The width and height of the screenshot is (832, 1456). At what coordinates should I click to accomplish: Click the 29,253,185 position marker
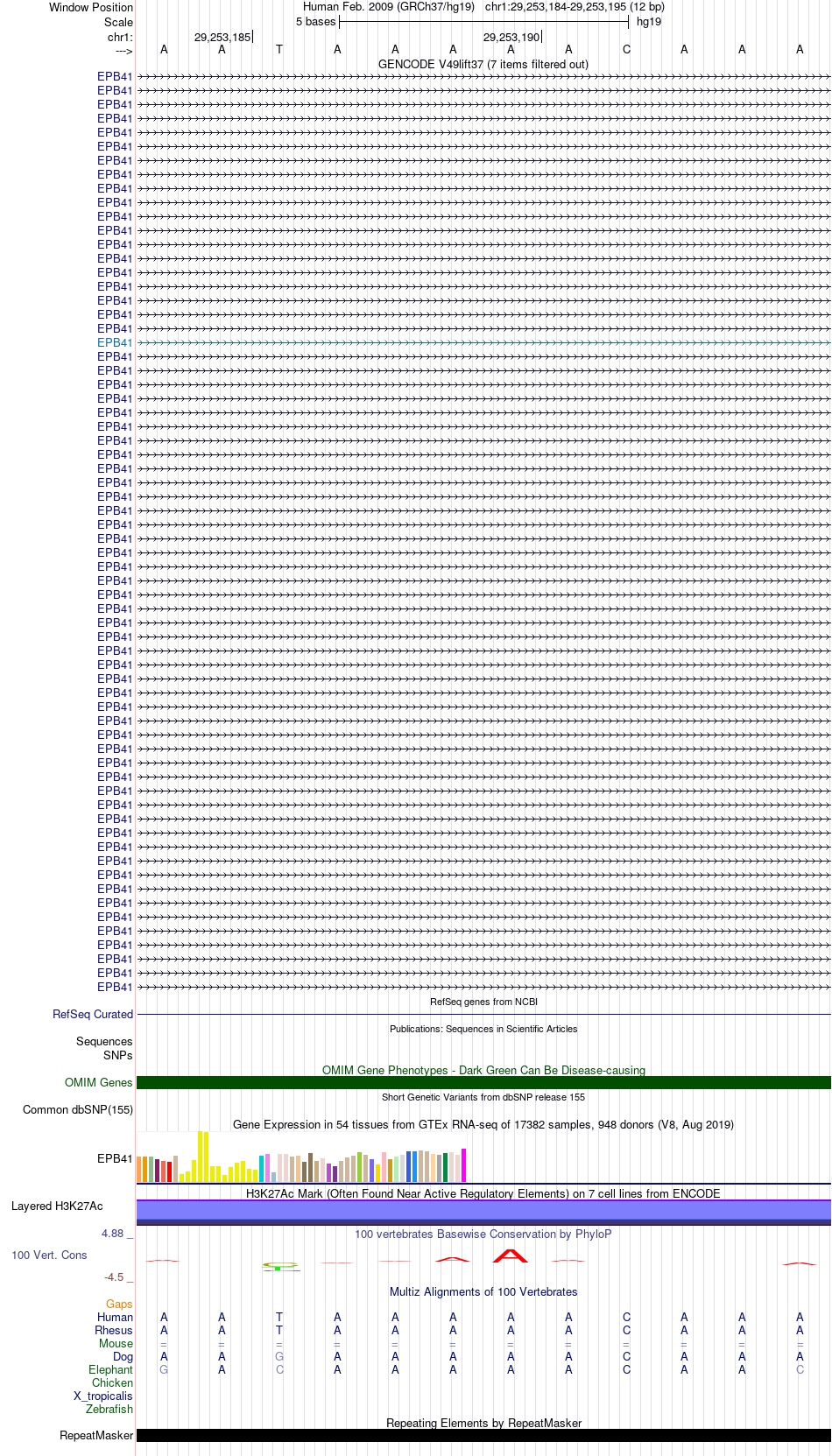point(222,37)
